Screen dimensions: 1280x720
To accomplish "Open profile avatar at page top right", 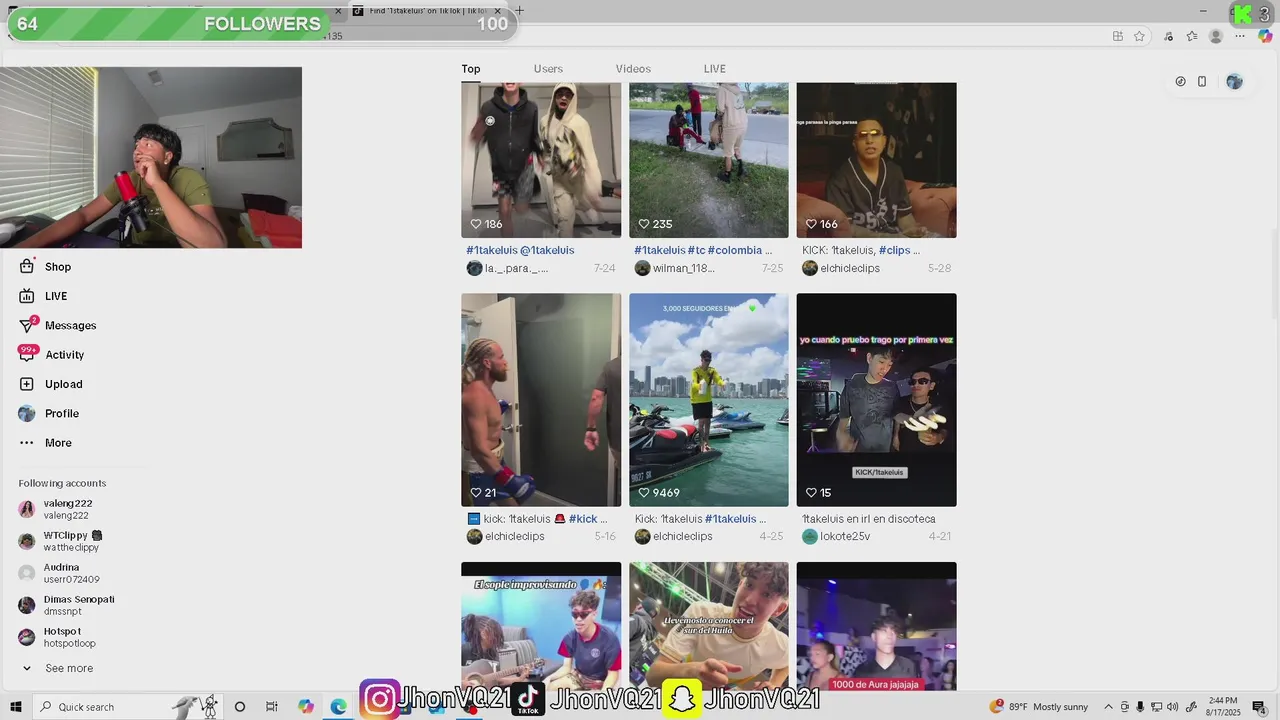I will (1234, 82).
